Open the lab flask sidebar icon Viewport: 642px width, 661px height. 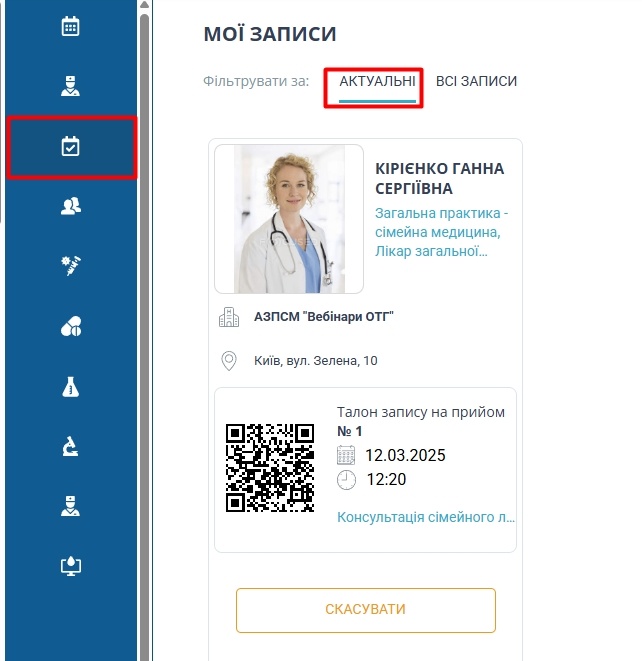coord(70,387)
